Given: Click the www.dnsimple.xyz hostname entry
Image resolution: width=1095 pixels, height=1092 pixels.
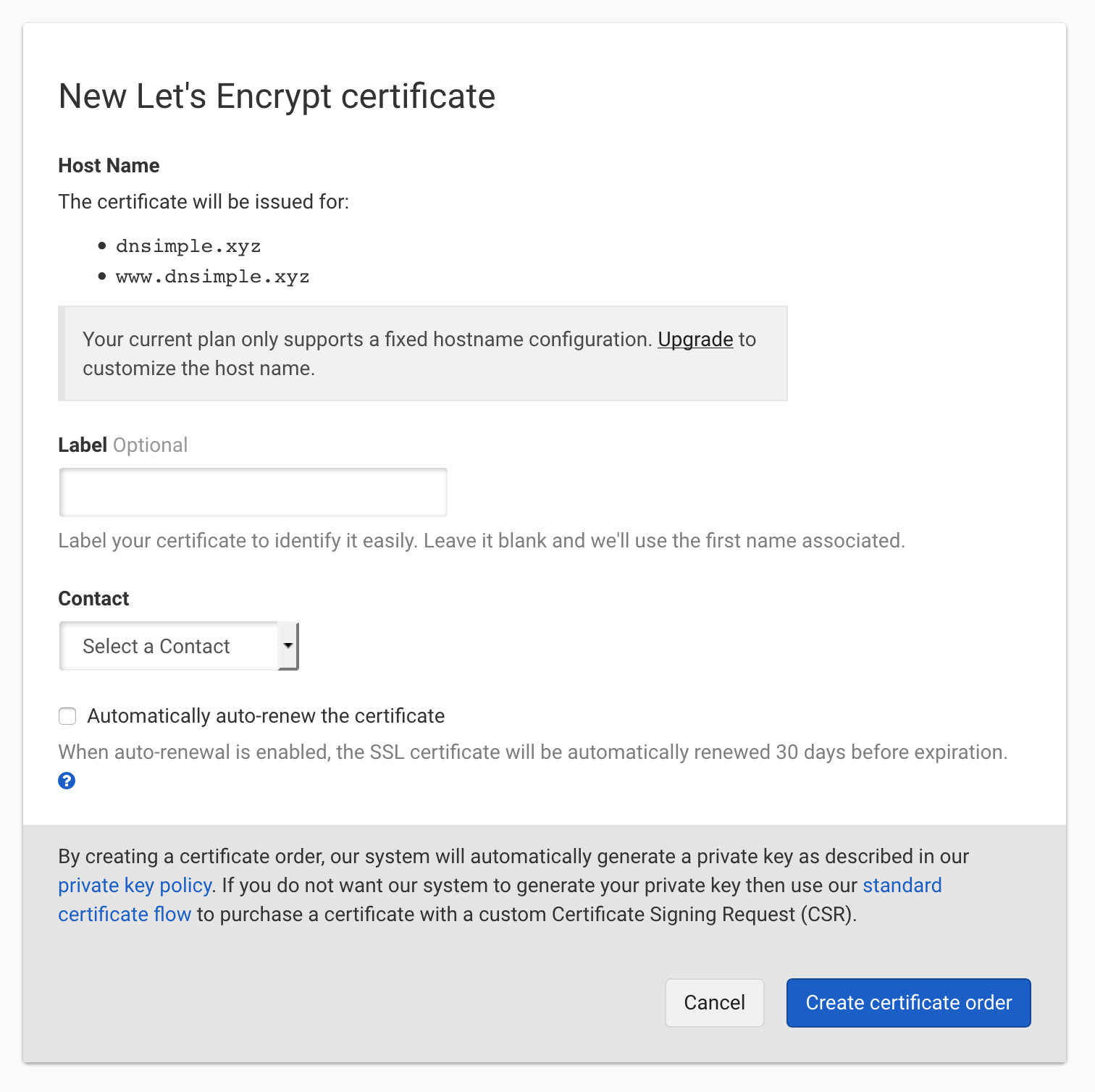Looking at the screenshot, I should coord(213,277).
